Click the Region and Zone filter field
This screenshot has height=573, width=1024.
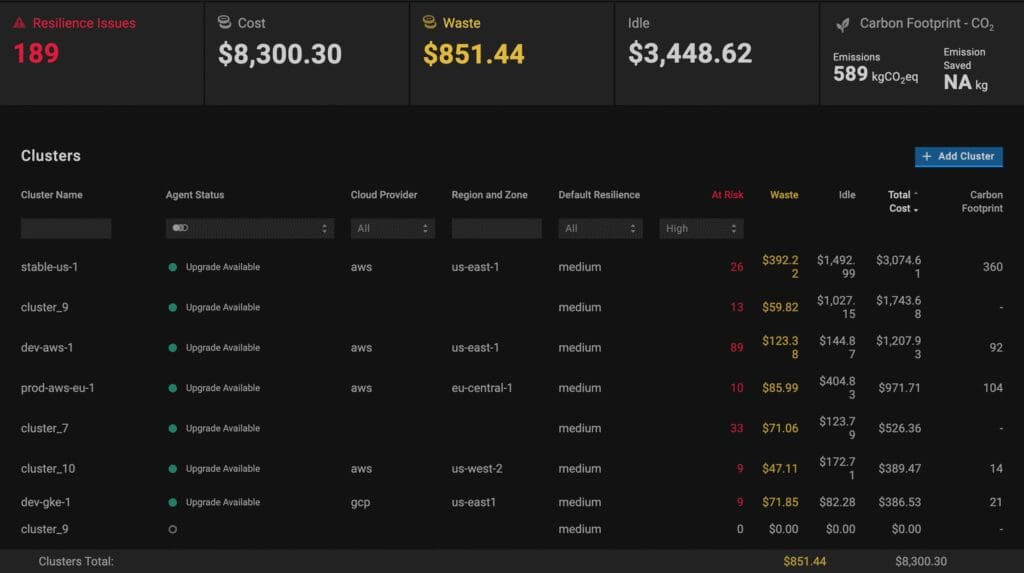pos(496,228)
